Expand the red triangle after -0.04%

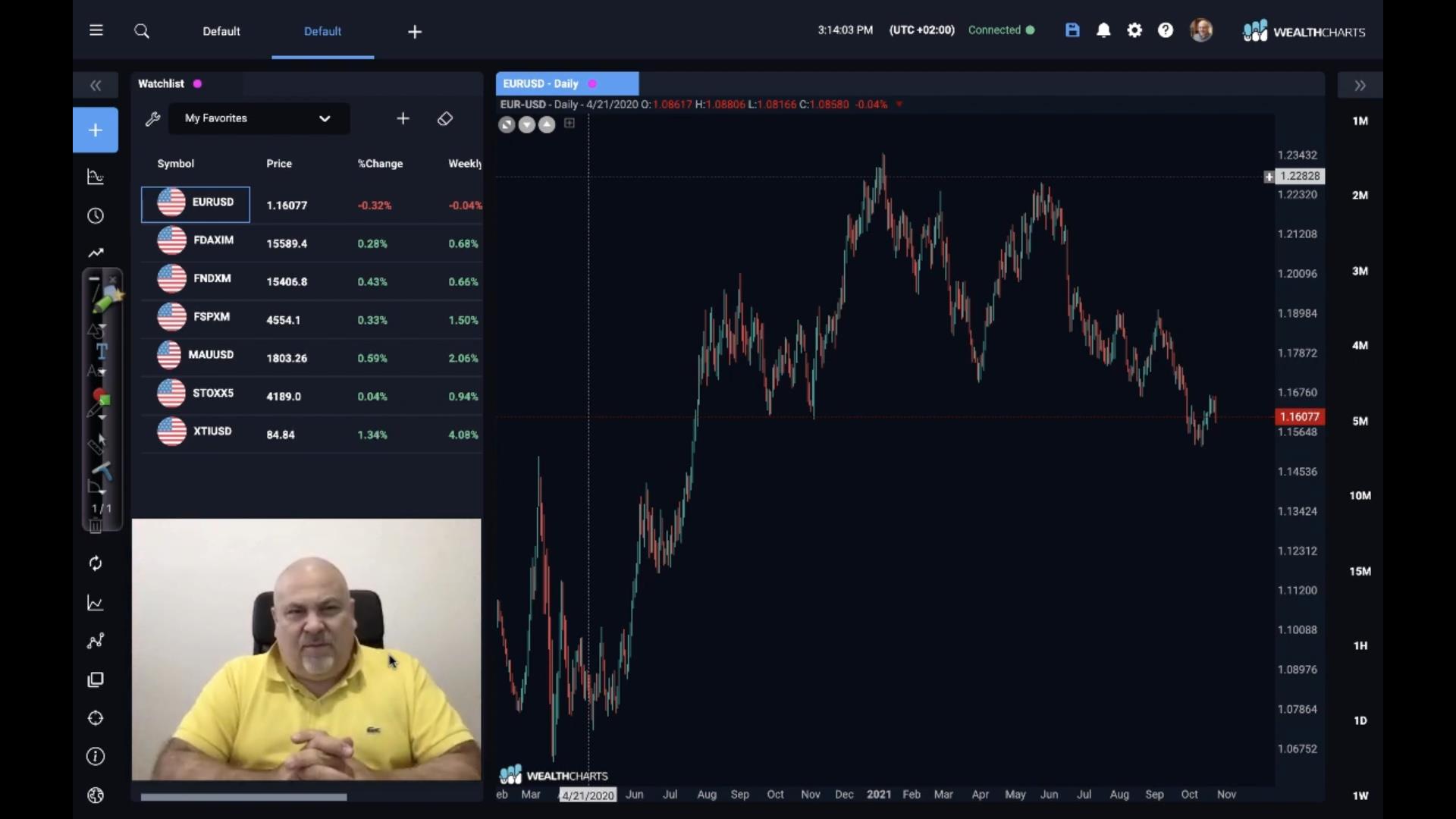(899, 105)
